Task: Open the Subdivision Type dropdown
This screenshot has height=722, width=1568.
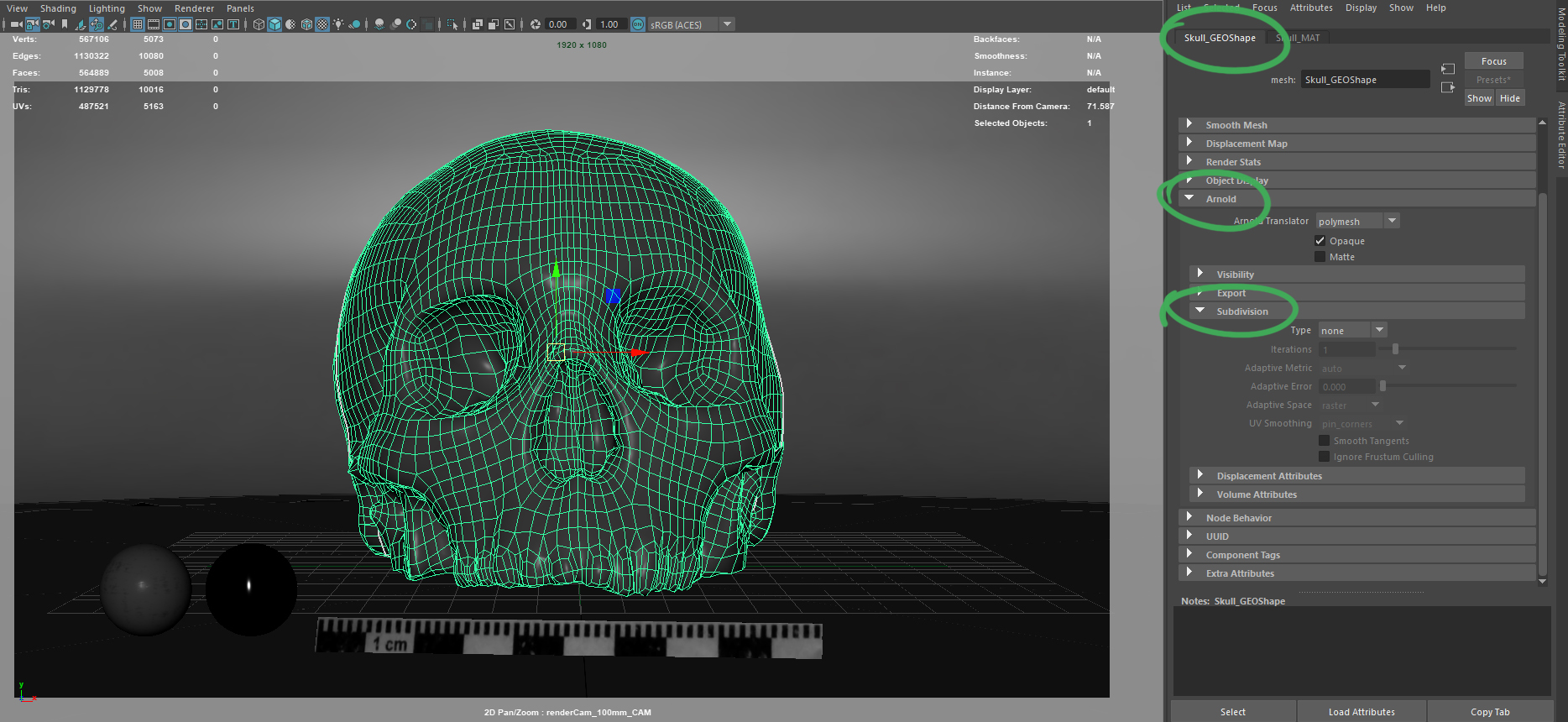Action: [x=1351, y=331]
